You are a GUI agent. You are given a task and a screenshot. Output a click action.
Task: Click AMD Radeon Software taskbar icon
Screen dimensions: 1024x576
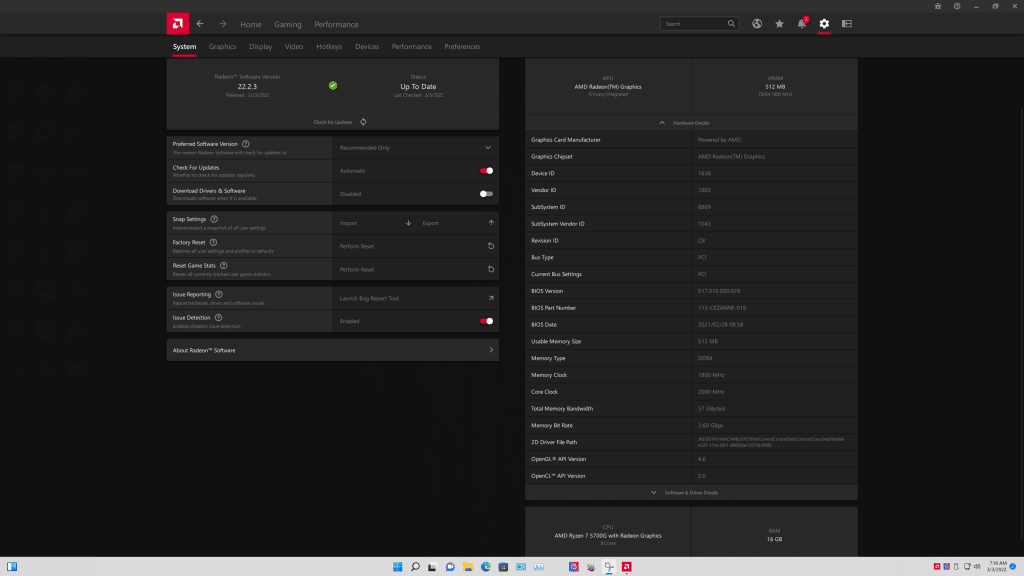click(x=626, y=566)
